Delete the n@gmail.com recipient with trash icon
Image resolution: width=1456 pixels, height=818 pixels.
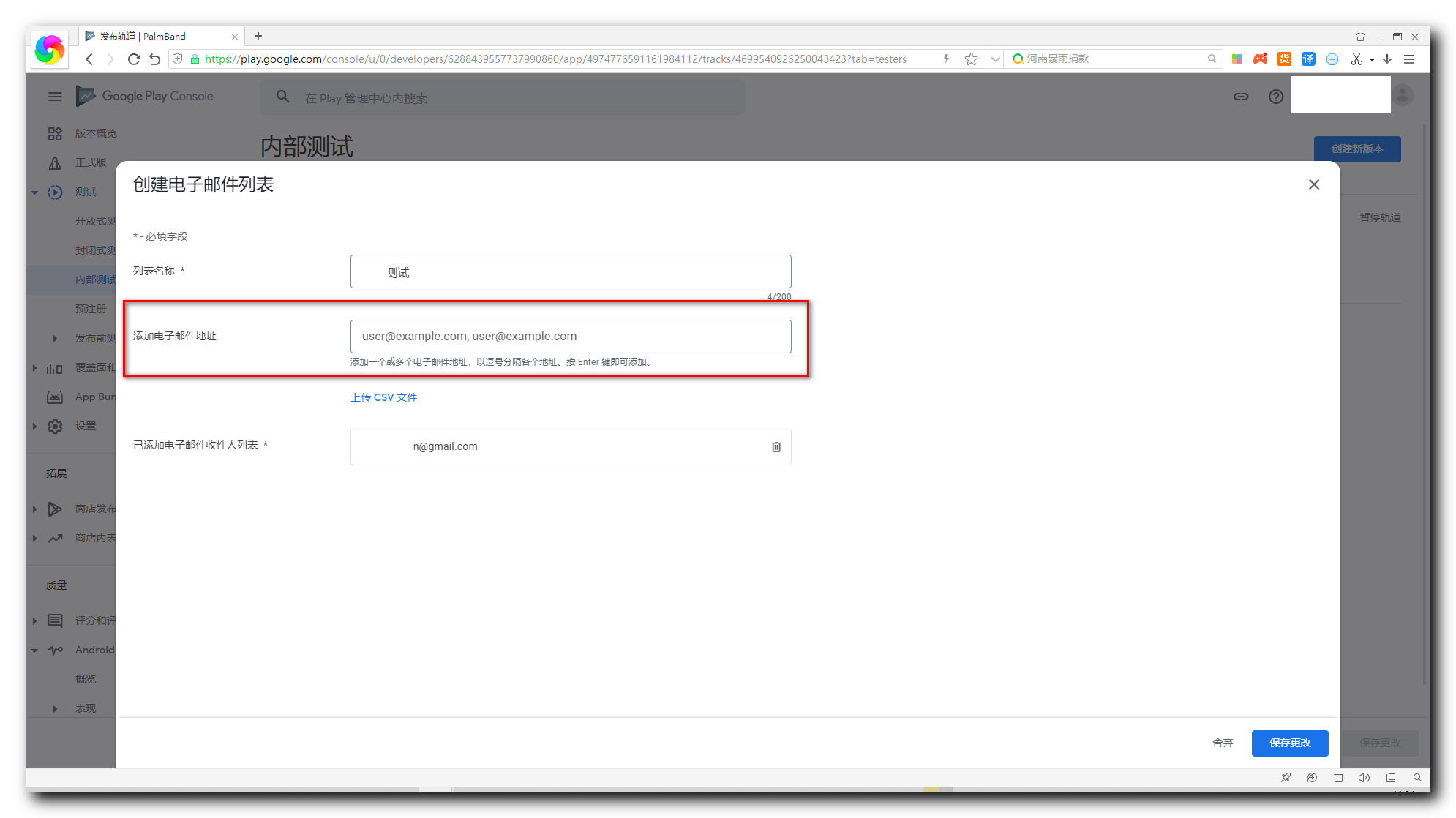point(776,446)
